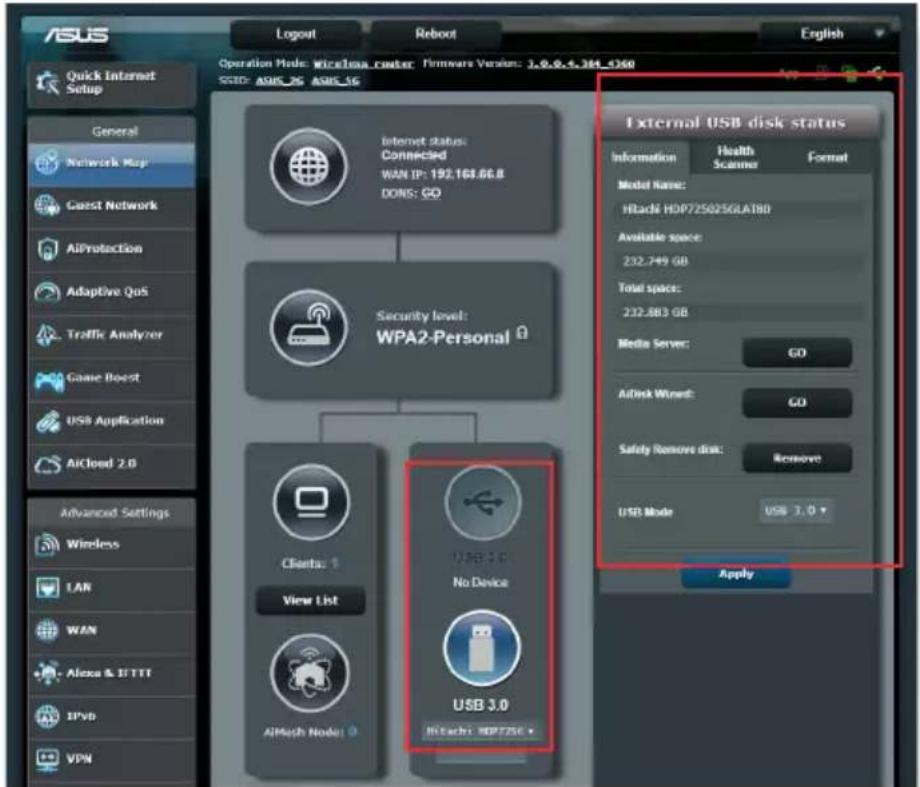920x787 pixels.
Task: Click the Apply button
Action: tap(736, 573)
